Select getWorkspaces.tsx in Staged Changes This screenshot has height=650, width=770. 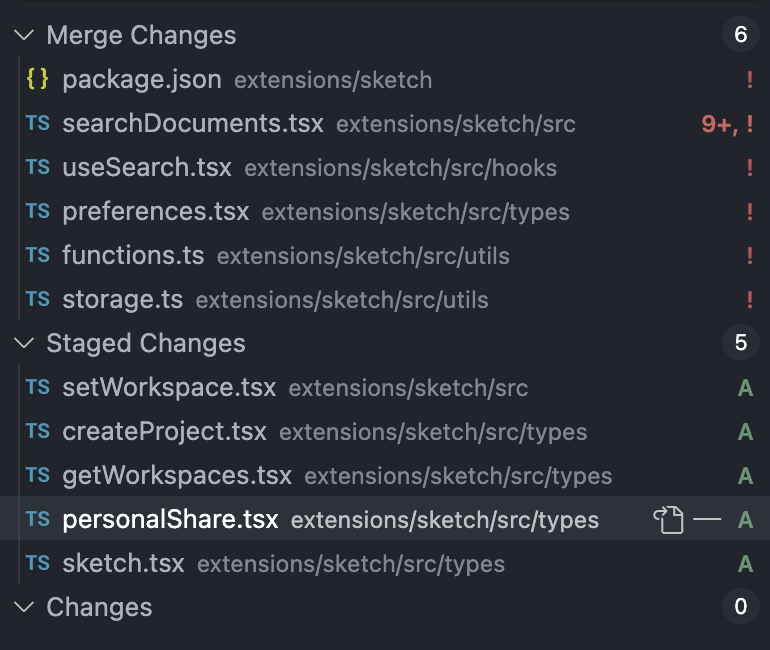point(176,476)
